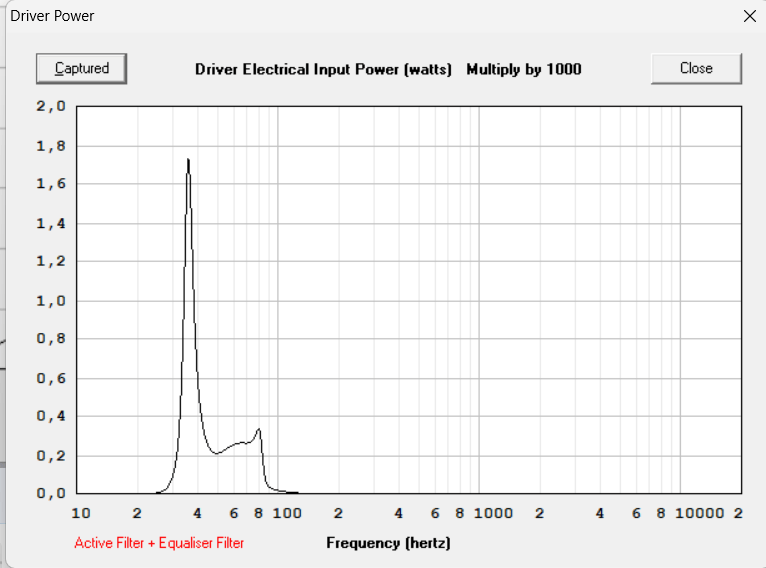Click the Frequency (hertz) axis label
Image resolution: width=766 pixels, height=568 pixels.
[388, 543]
